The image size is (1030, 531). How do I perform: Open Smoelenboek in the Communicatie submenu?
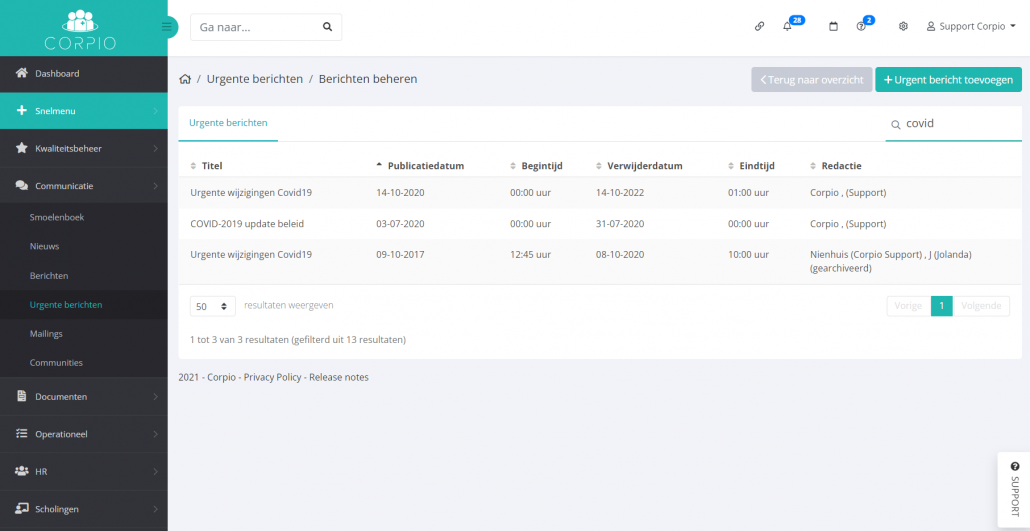coord(57,217)
